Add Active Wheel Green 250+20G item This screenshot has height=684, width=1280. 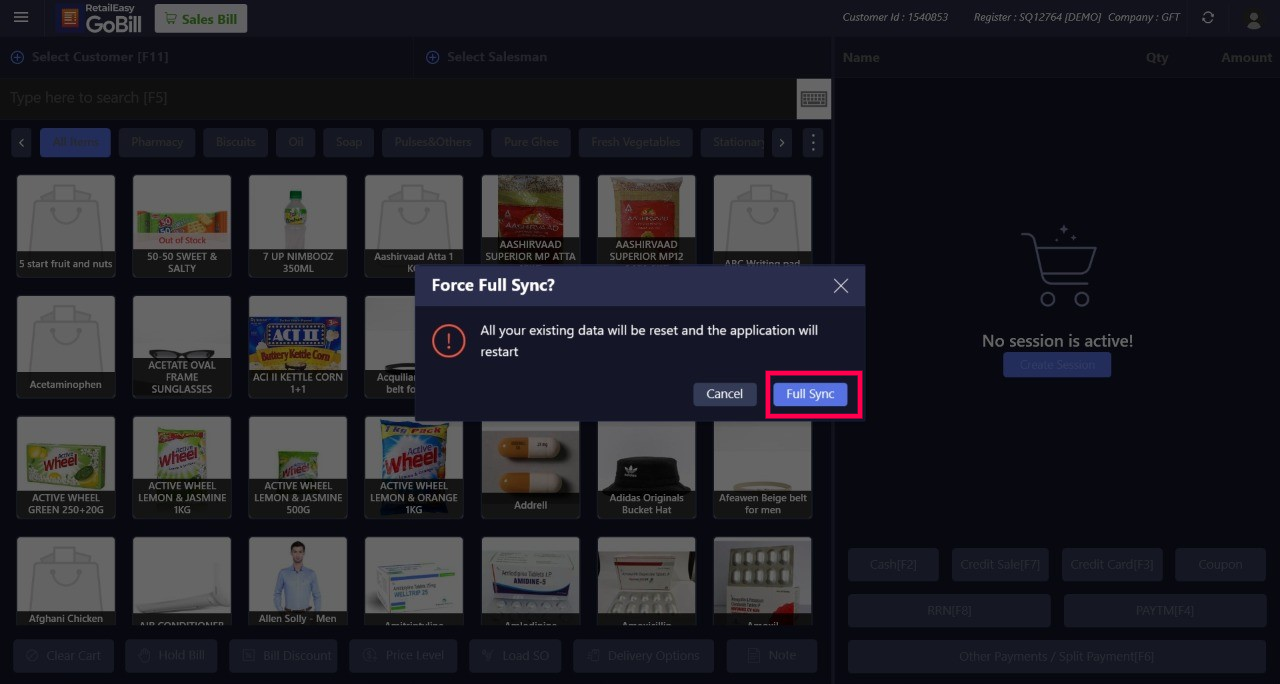point(66,467)
